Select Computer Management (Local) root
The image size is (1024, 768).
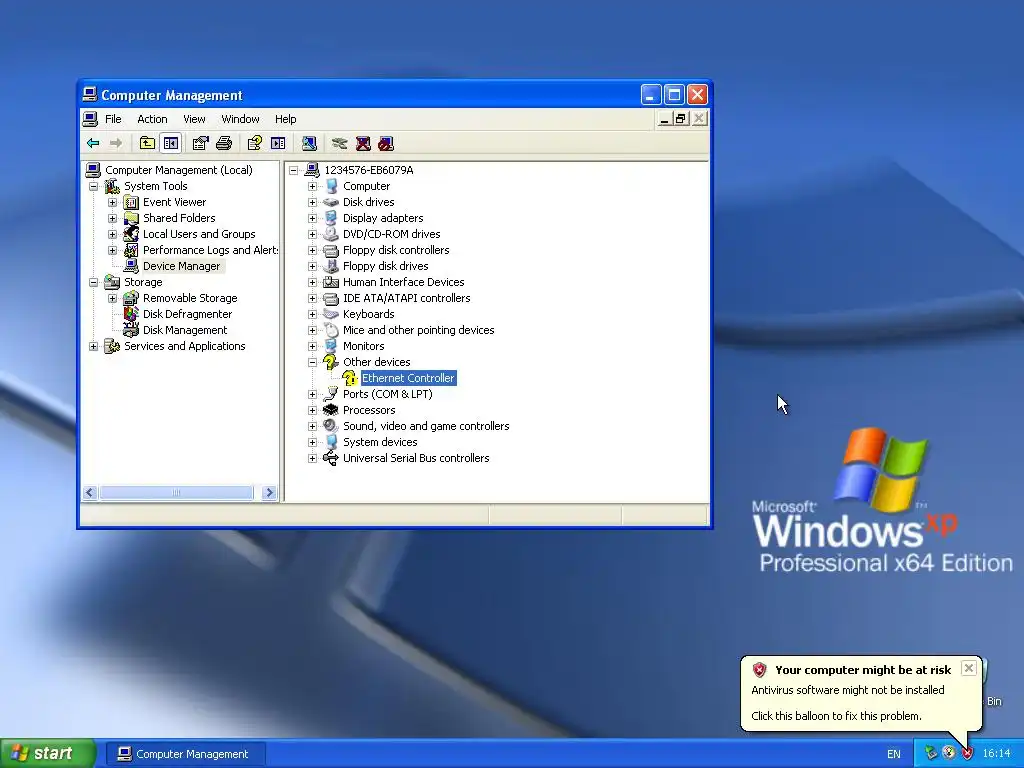click(x=179, y=170)
